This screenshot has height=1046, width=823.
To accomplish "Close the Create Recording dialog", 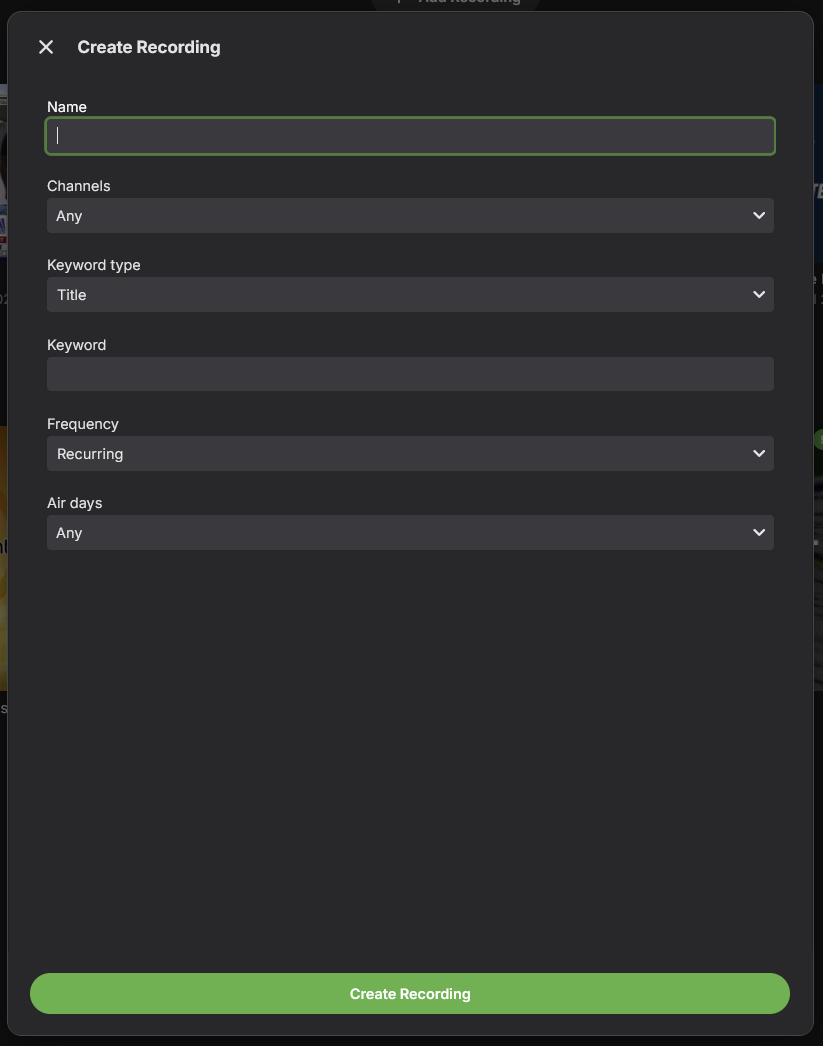I will [46, 47].
